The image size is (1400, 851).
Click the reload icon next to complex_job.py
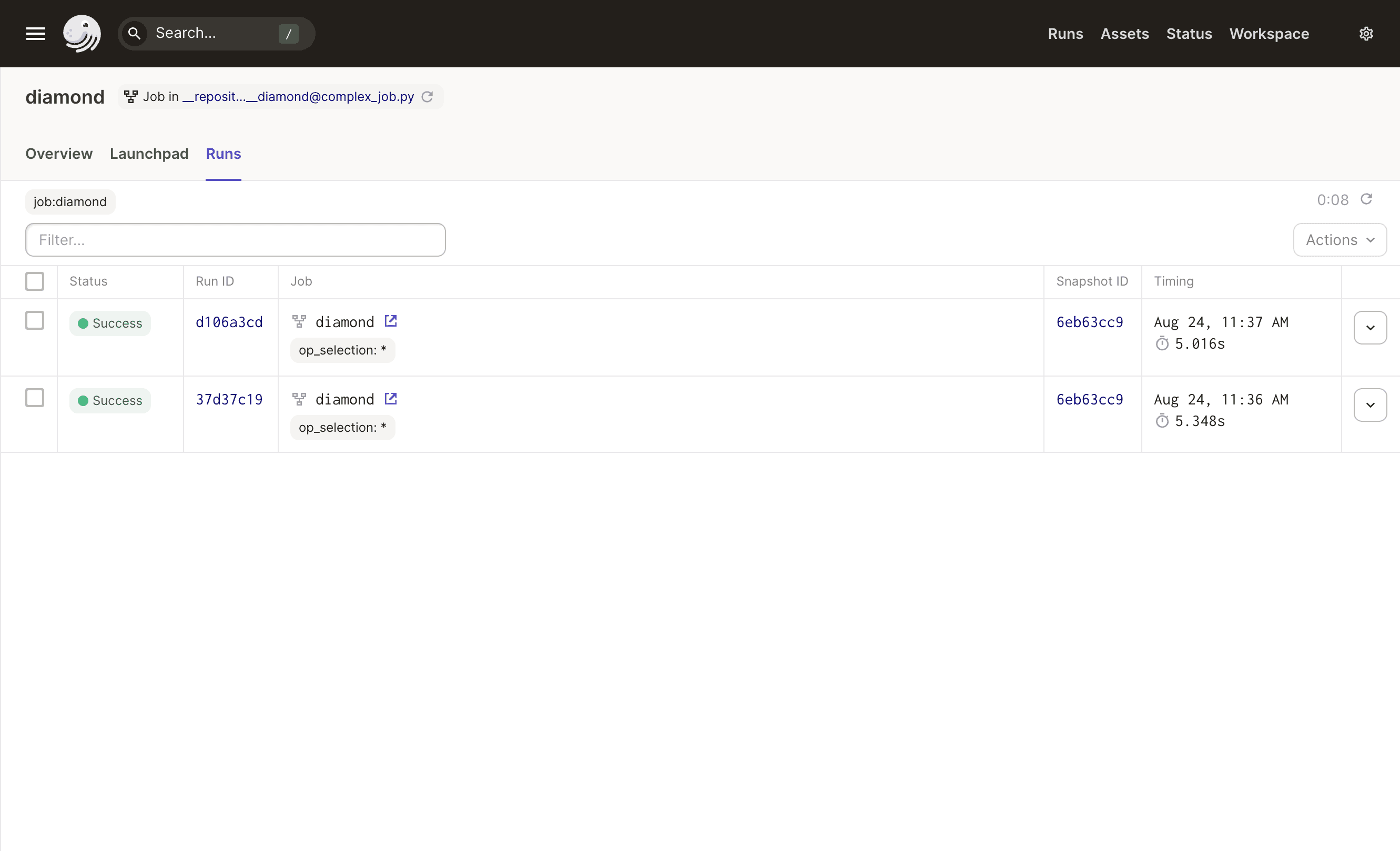tap(427, 97)
